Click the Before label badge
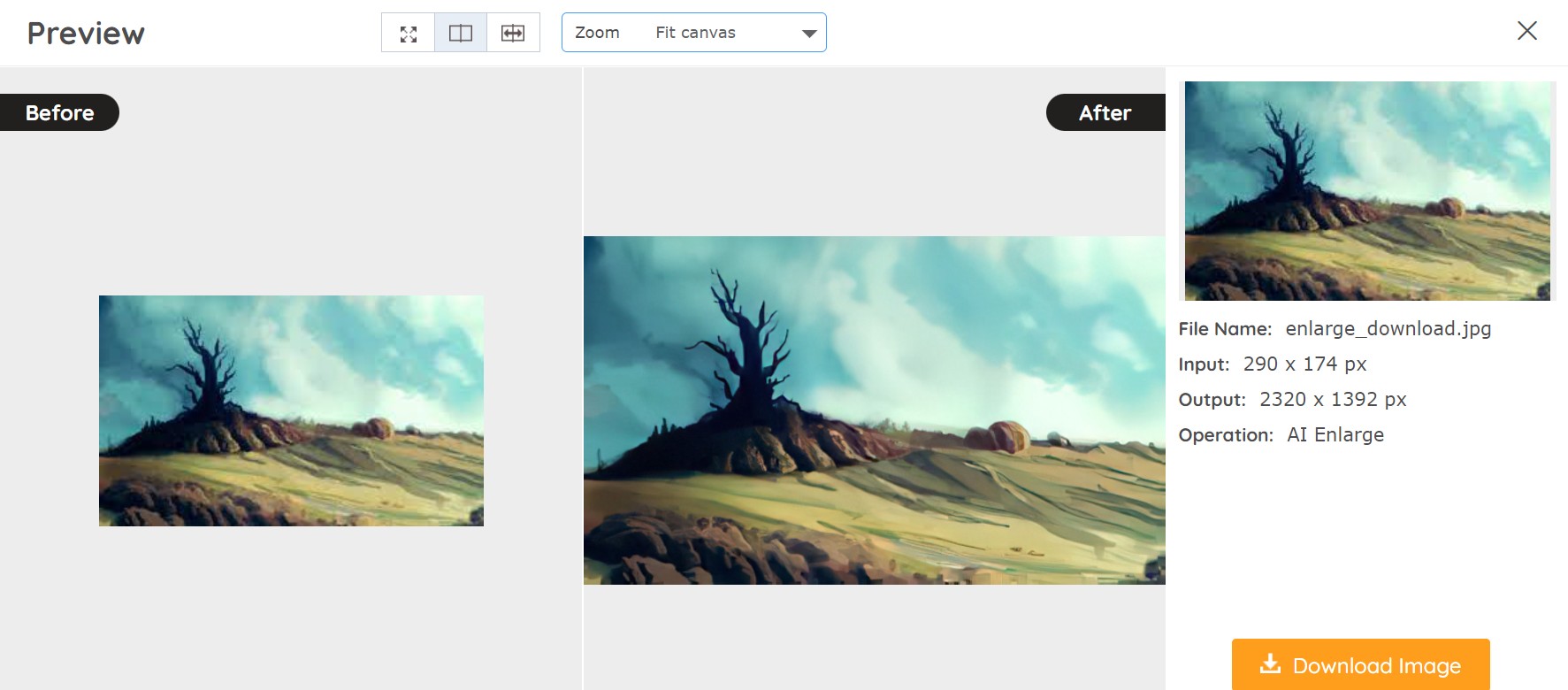This screenshot has width=1568, height=690. click(x=59, y=113)
